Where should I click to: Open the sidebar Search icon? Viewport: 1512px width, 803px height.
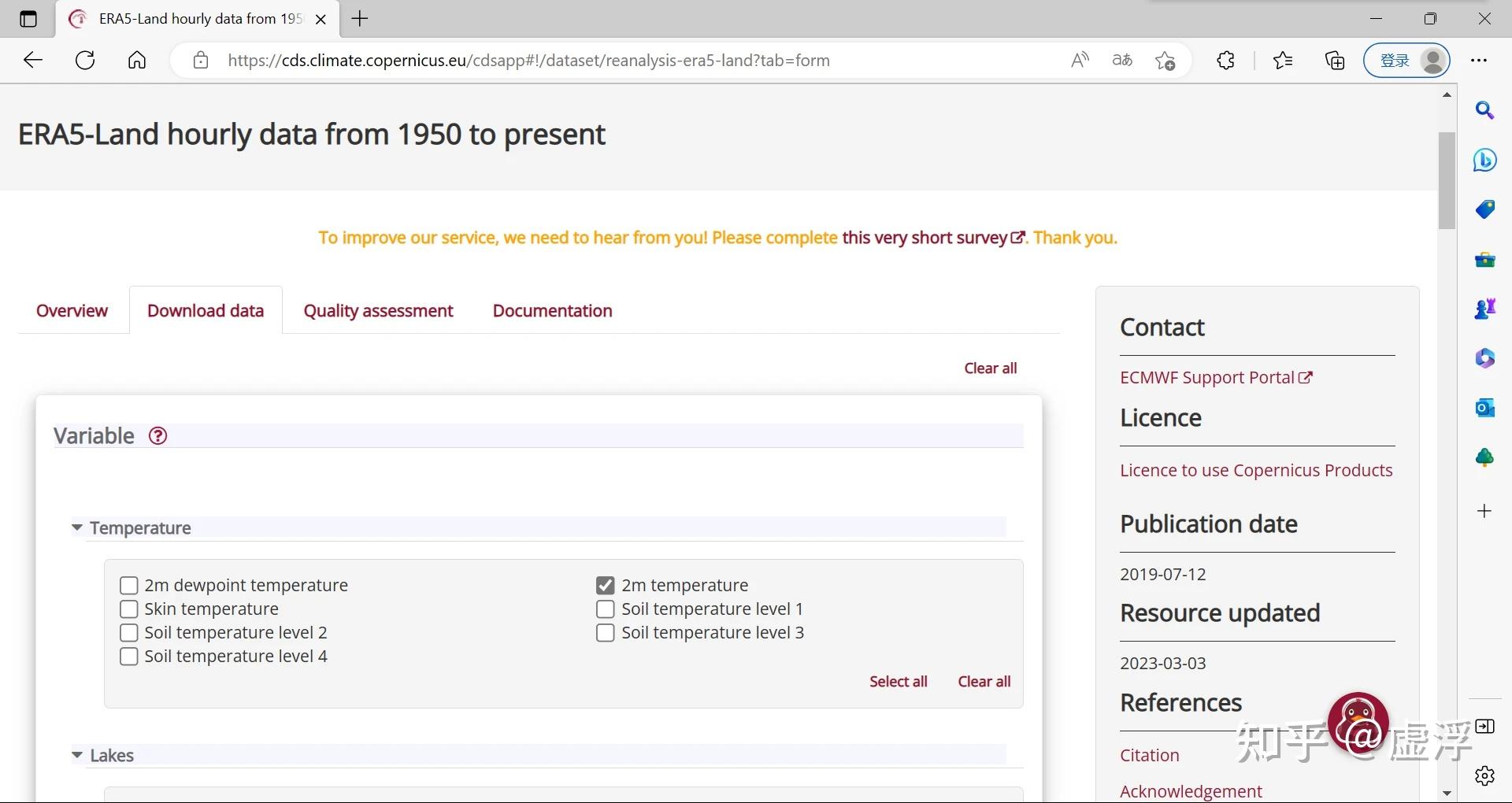1484,111
